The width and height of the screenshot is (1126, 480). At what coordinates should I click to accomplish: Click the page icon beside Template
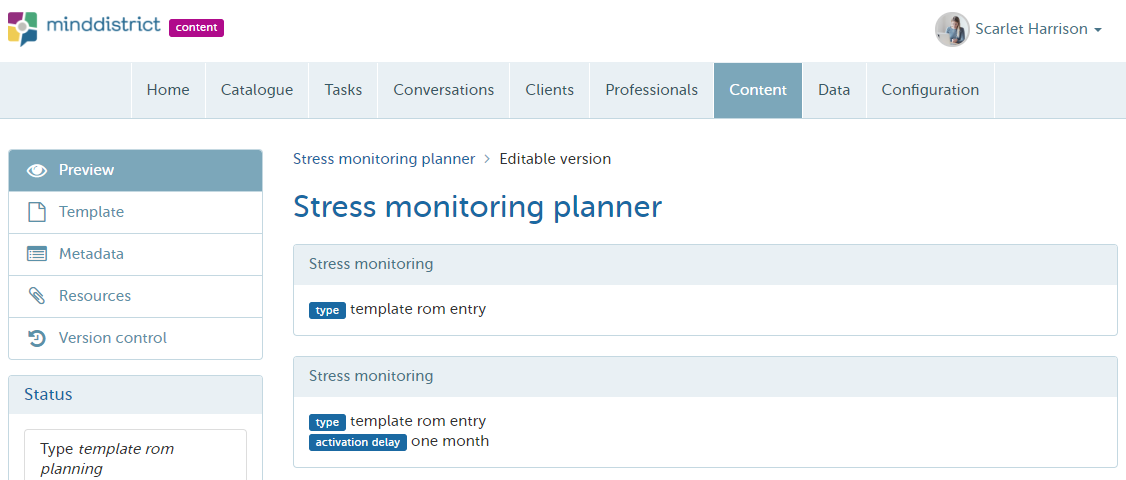pos(37,212)
